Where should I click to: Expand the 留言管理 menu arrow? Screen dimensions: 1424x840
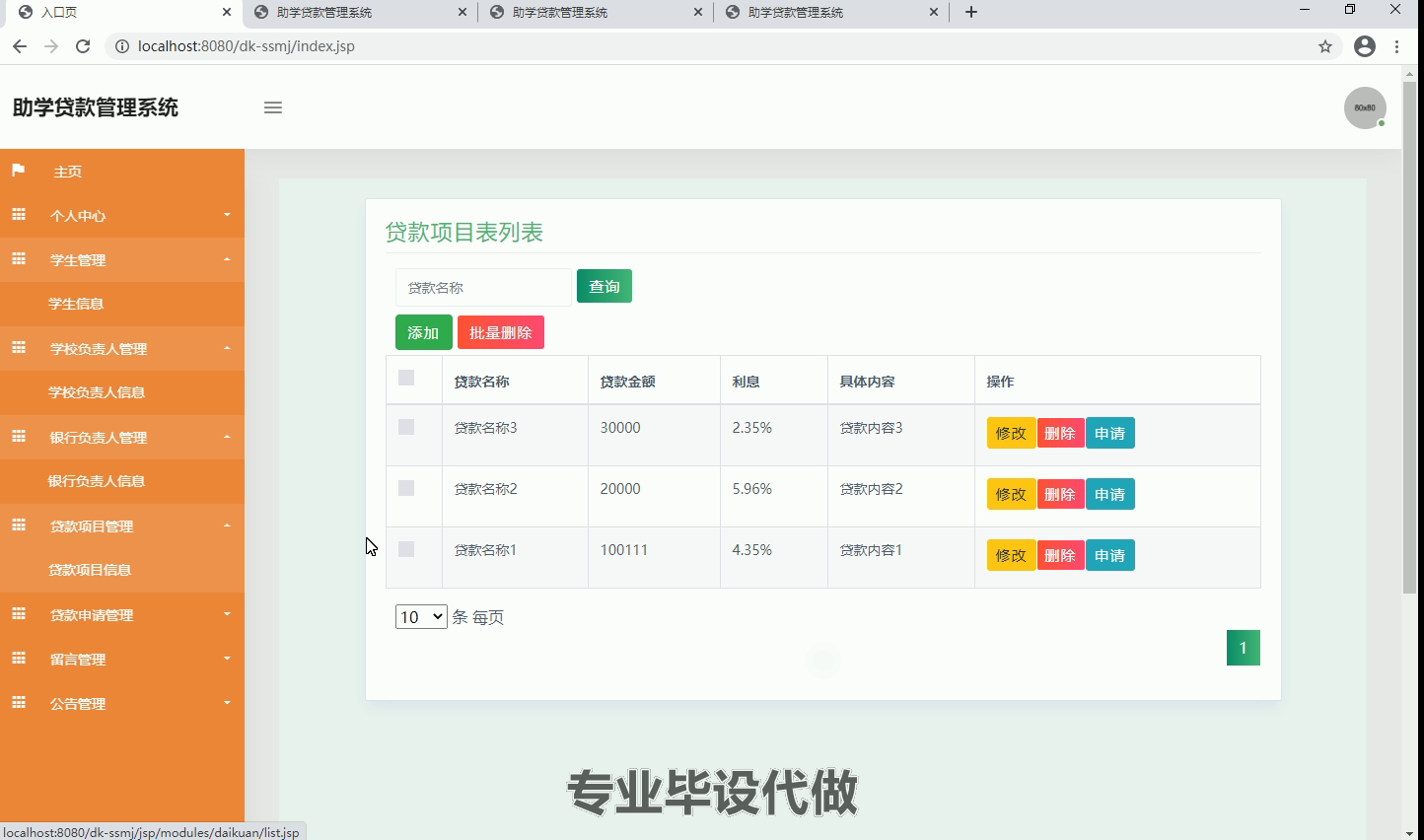coord(227,659)
